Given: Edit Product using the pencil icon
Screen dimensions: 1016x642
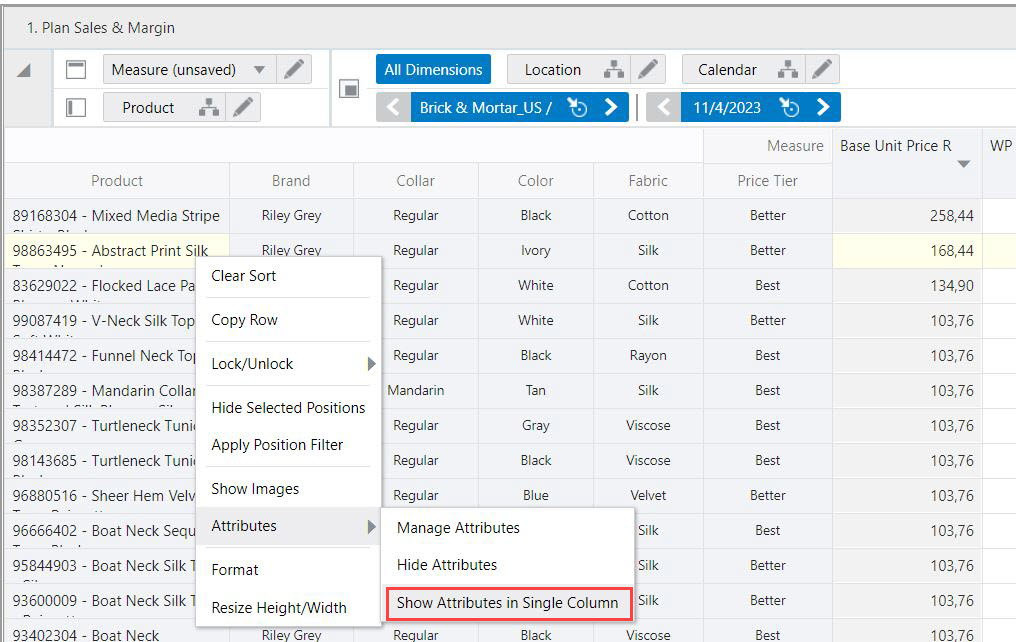Looking at the screenshot, I should point(244,108).
